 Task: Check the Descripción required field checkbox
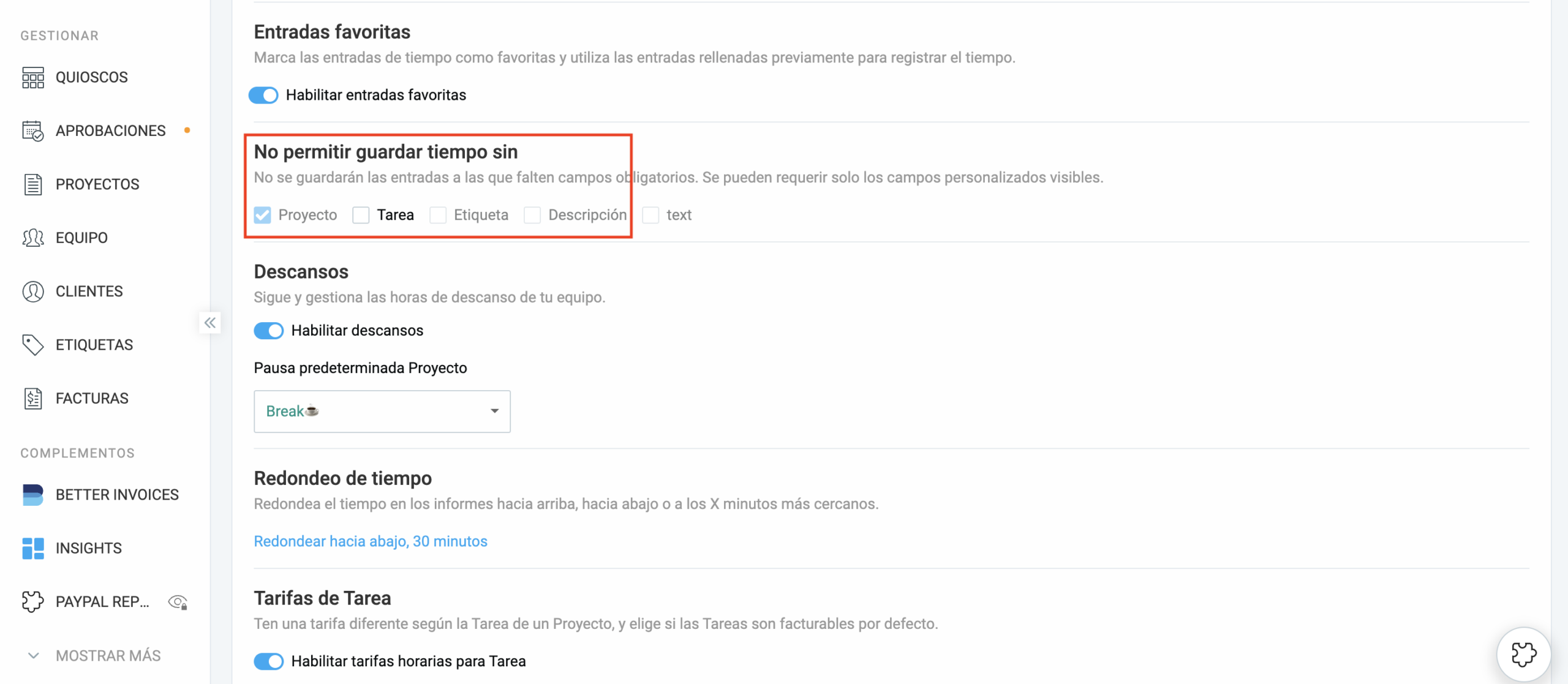click(x=532, y=215)
